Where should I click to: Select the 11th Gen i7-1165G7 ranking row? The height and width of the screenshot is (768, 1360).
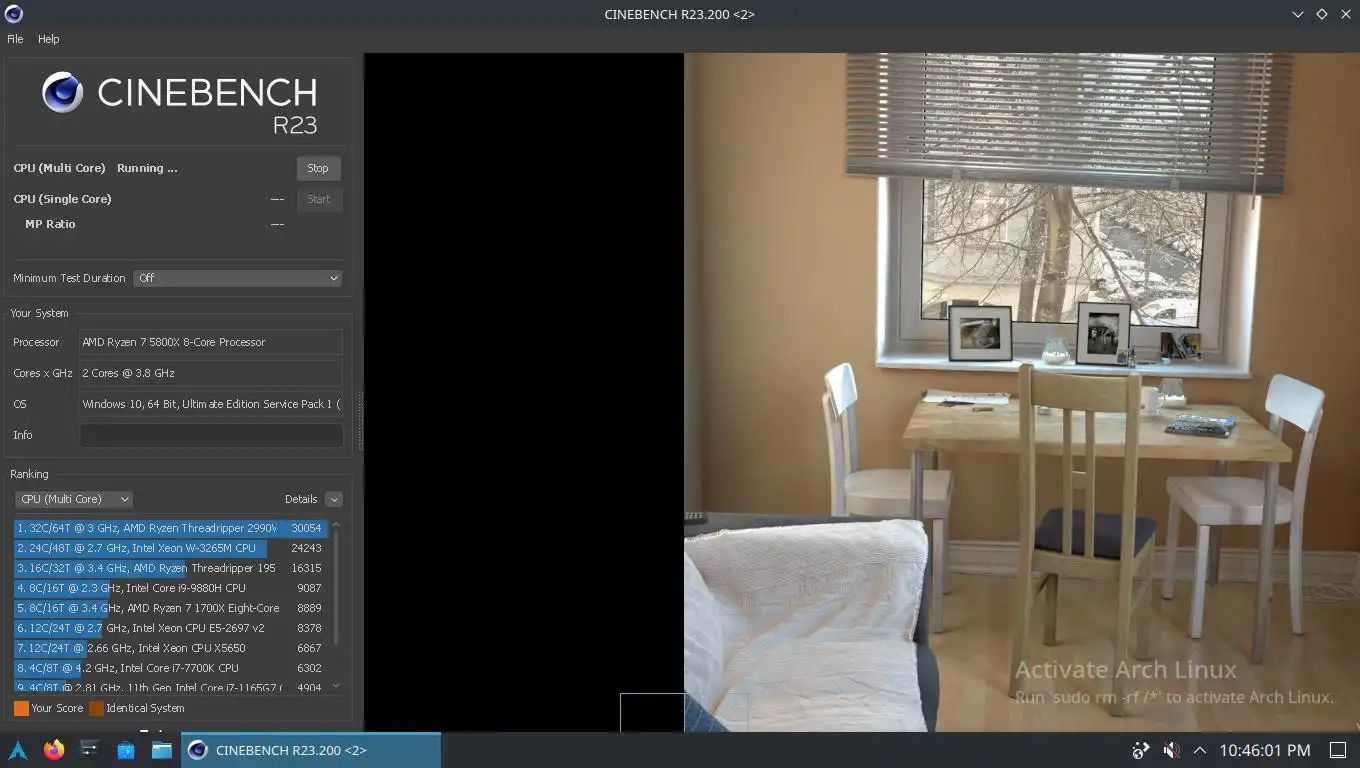pos(171,687)
